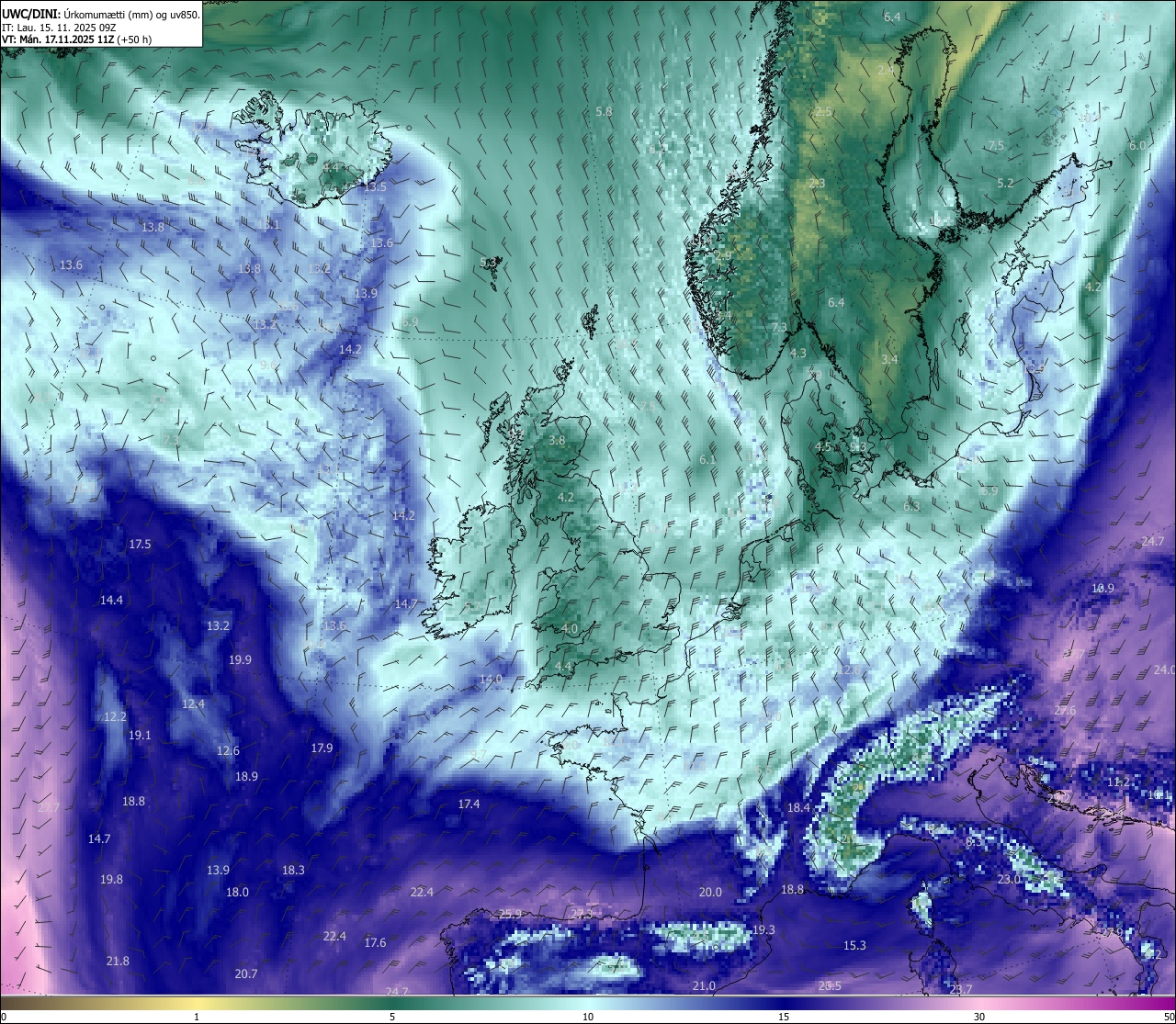Click the 21.0 value label
This screenshot has width=1176, height=1024.
tap(704, 985)
